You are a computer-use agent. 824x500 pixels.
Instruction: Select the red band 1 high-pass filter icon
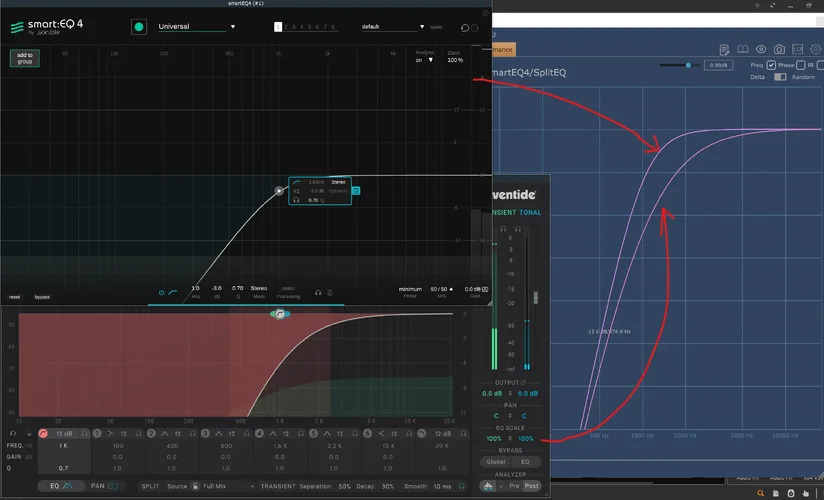point(43,433)
